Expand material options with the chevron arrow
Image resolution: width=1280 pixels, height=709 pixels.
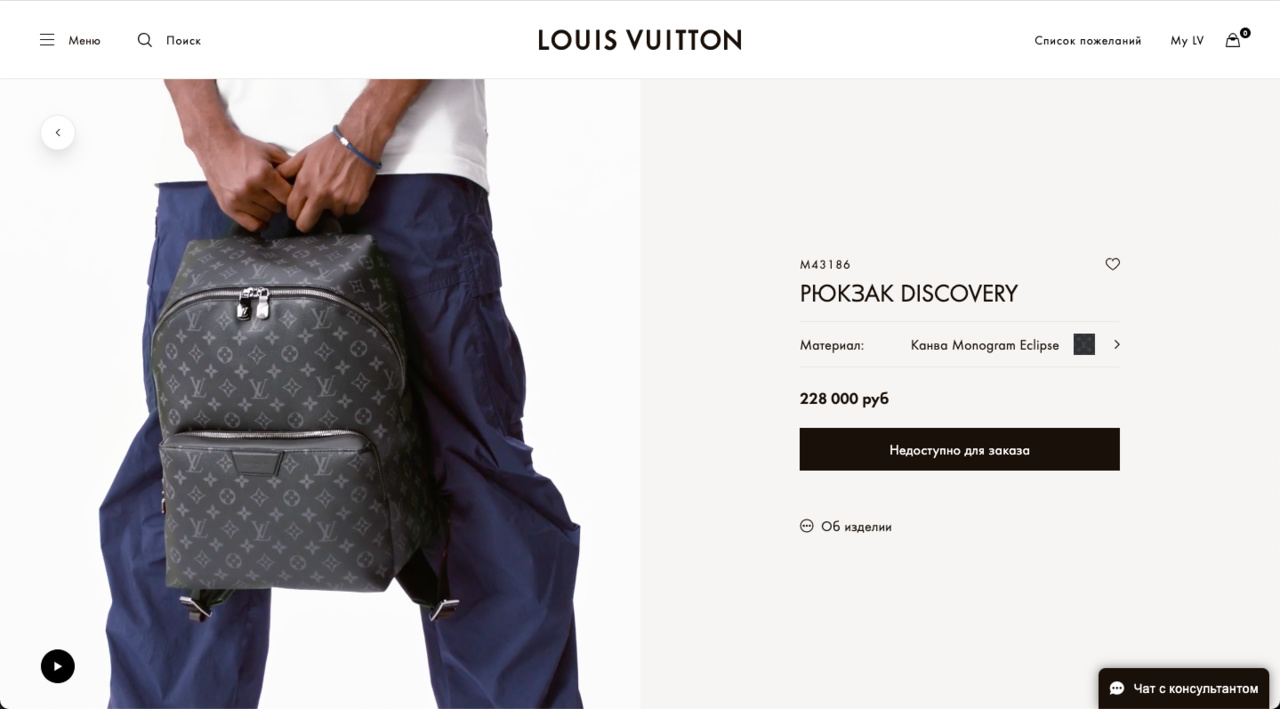pos(1116,344)
